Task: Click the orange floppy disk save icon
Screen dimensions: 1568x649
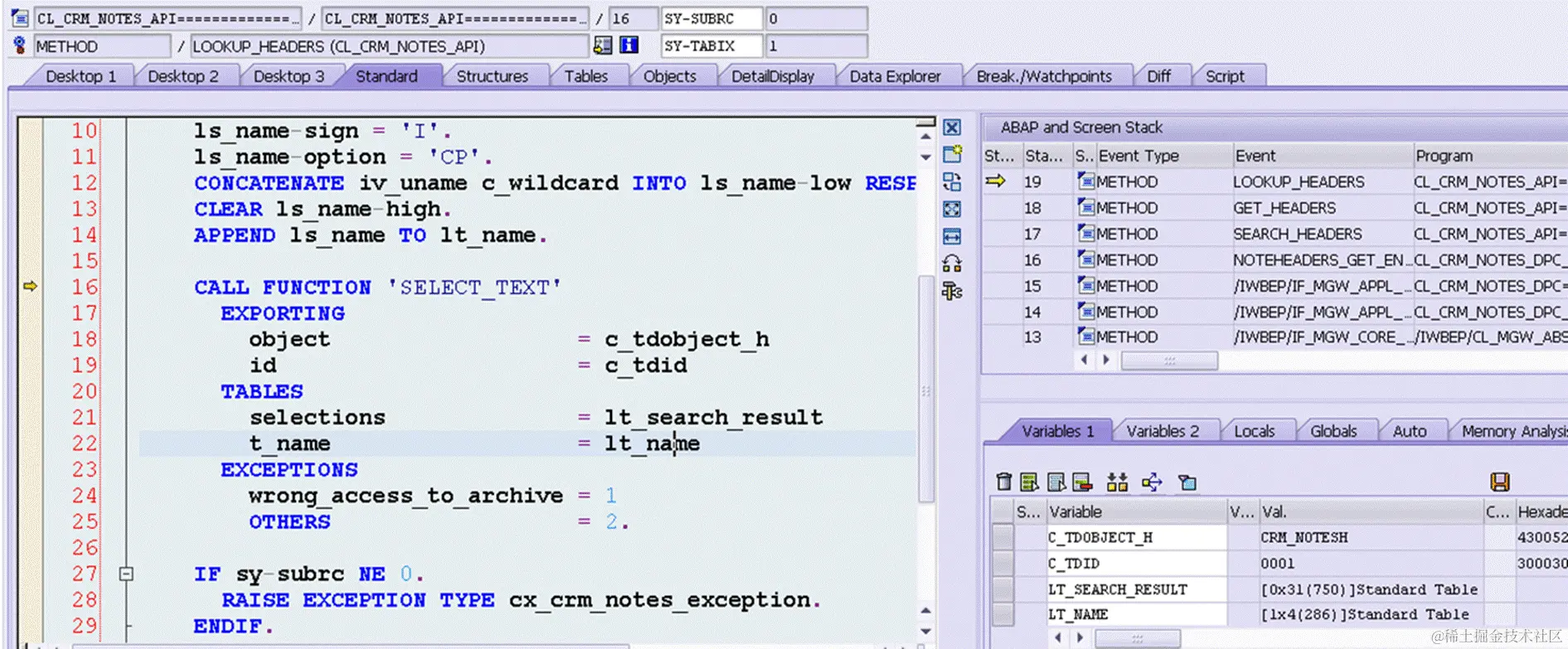Action: 1500,482
